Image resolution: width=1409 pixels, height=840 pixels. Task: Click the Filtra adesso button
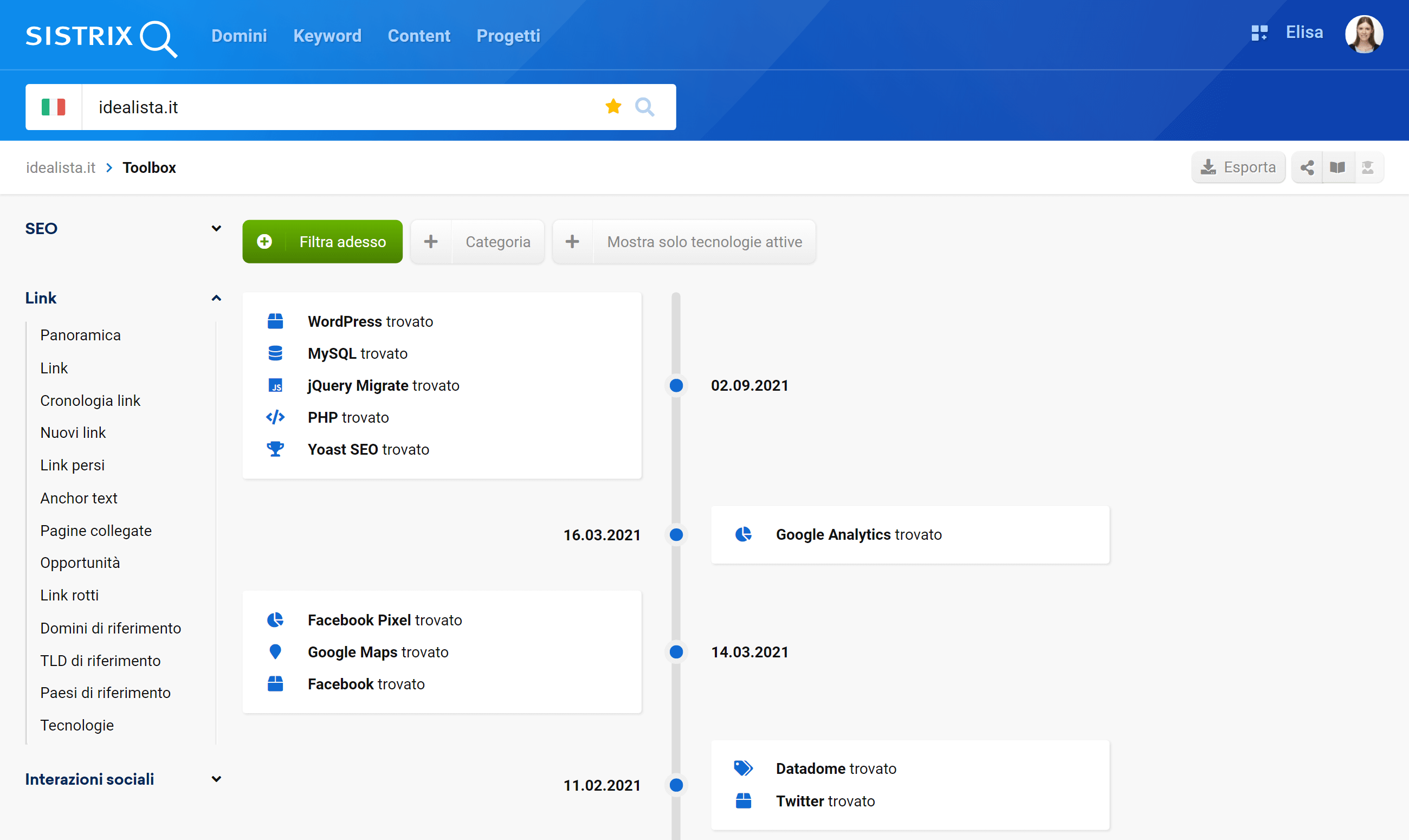pos(322,242)
